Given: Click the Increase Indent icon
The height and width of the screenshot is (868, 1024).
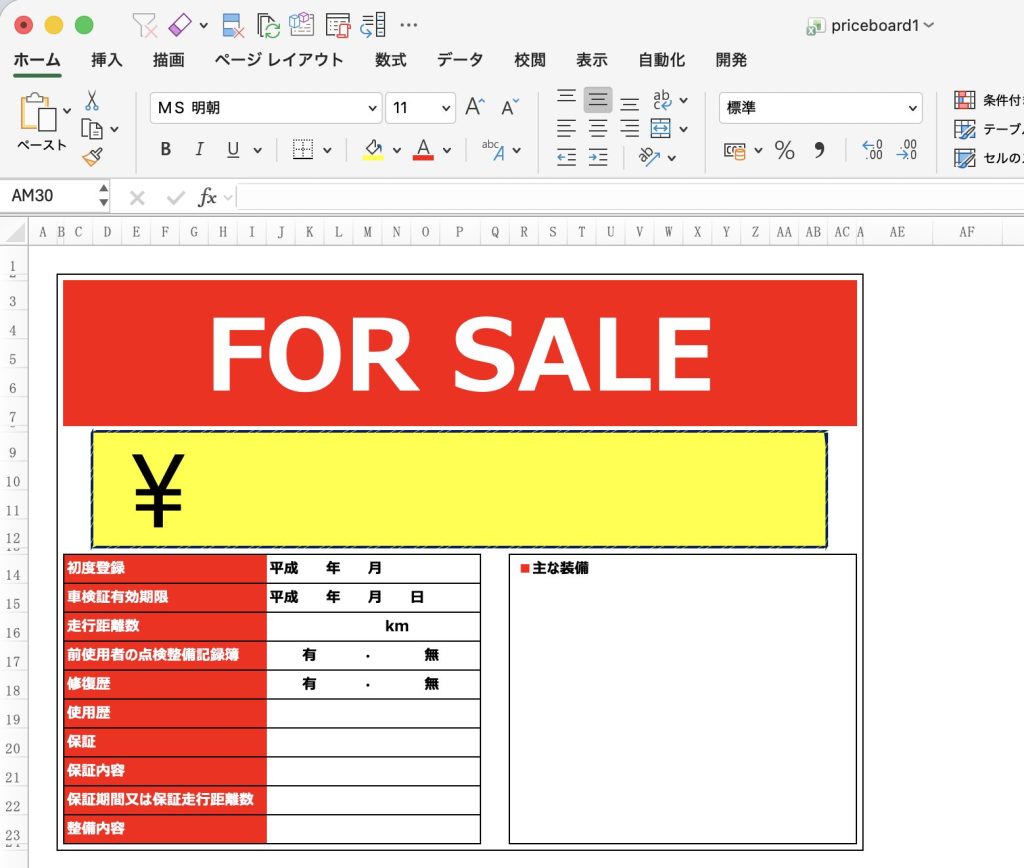Looking at the screenshot, I should tap(598, 157).
